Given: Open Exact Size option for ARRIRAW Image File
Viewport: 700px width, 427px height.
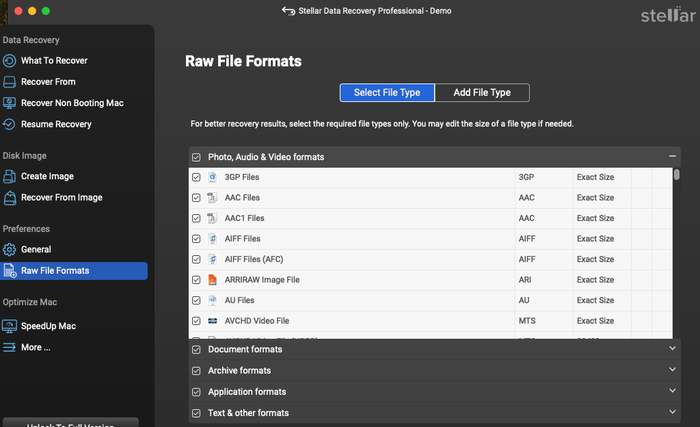Looking at the screenshot, I should coord(595,280).
